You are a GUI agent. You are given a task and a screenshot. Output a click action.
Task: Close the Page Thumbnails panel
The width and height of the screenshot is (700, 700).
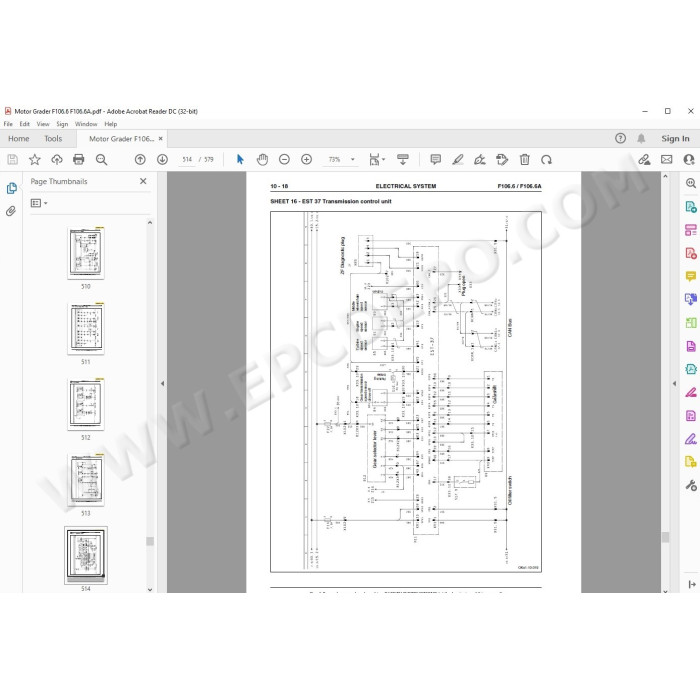click(x=143, y=181)
